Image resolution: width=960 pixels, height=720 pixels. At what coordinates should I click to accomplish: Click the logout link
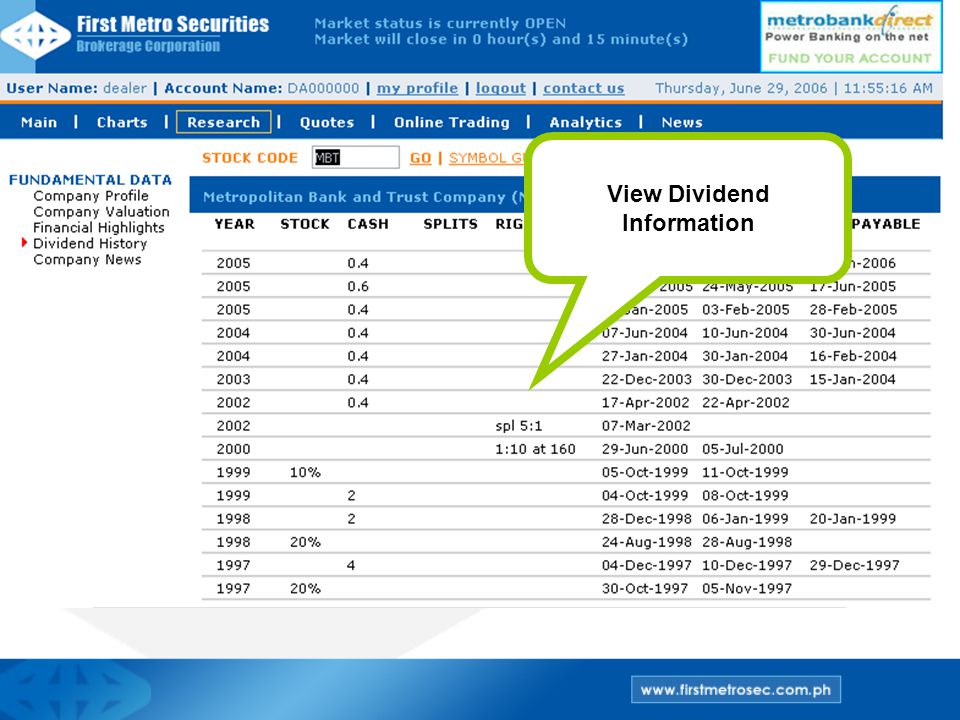500,88
